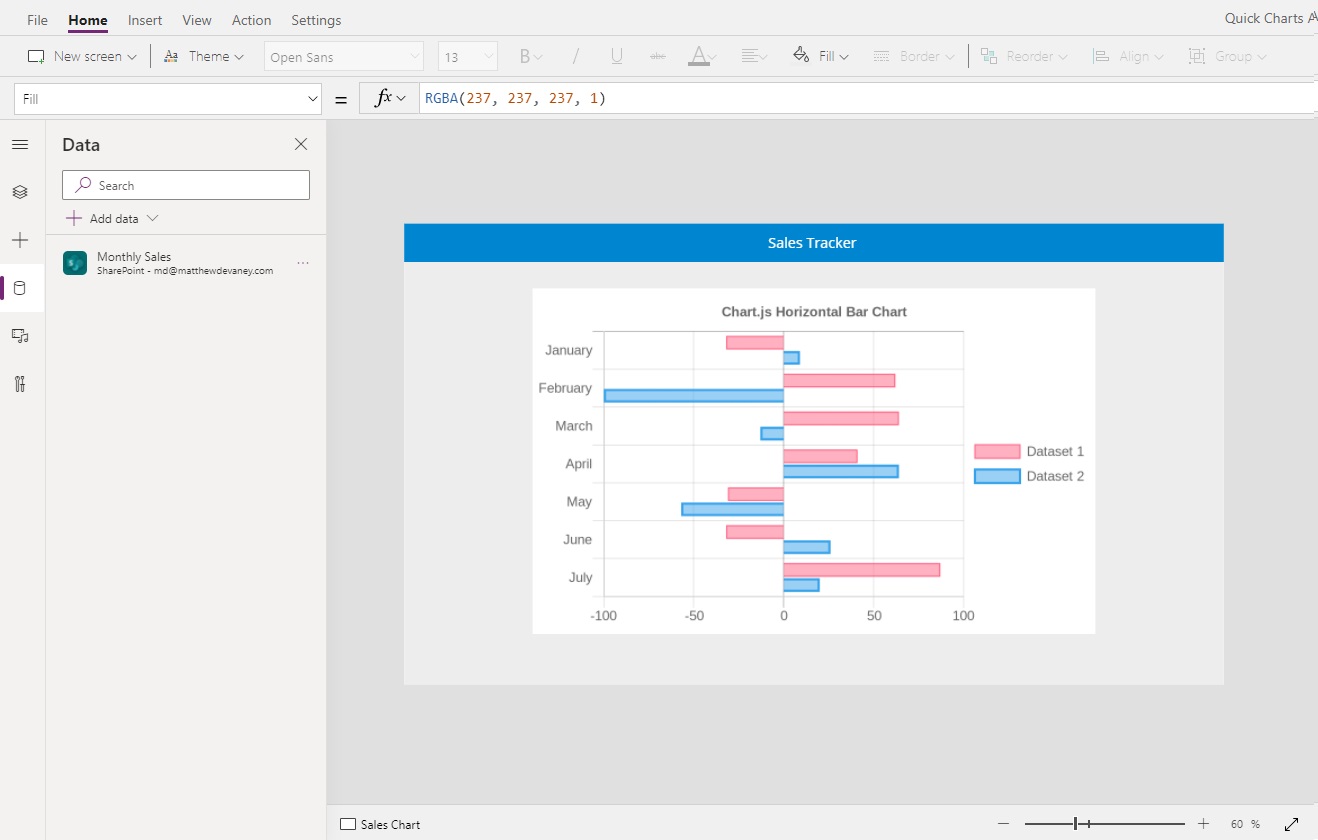Expand the Theme dropdown
Image resolution: width=1318 pixels, height=840 pixels.
click(x=204, y=55)
